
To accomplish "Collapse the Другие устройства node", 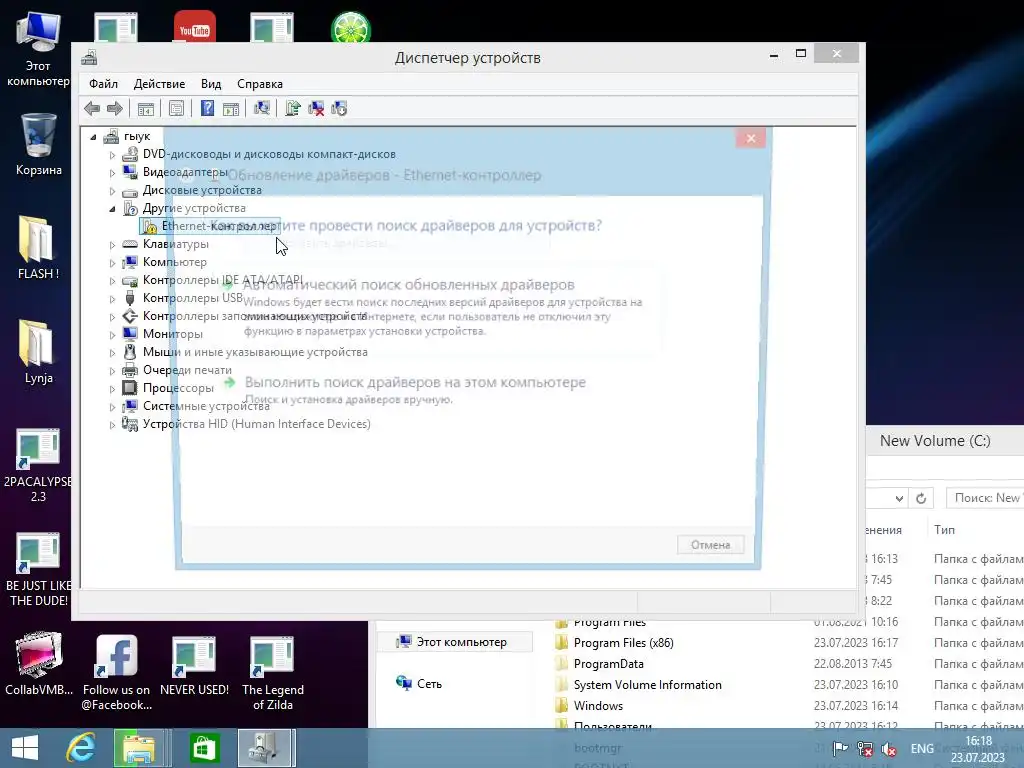I will 112,209.
